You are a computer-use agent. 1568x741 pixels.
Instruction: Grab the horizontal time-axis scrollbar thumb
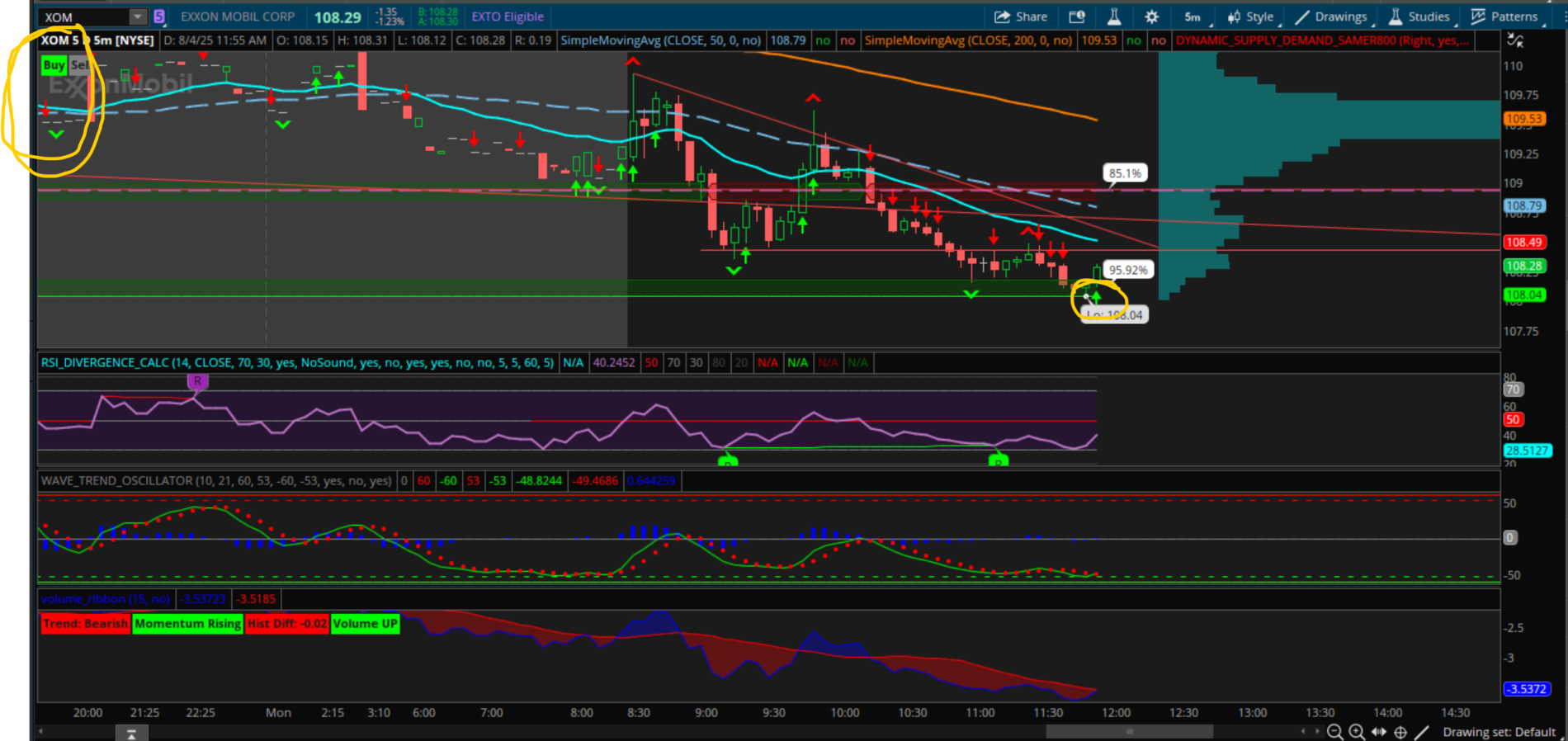(x=1129, y=732)
